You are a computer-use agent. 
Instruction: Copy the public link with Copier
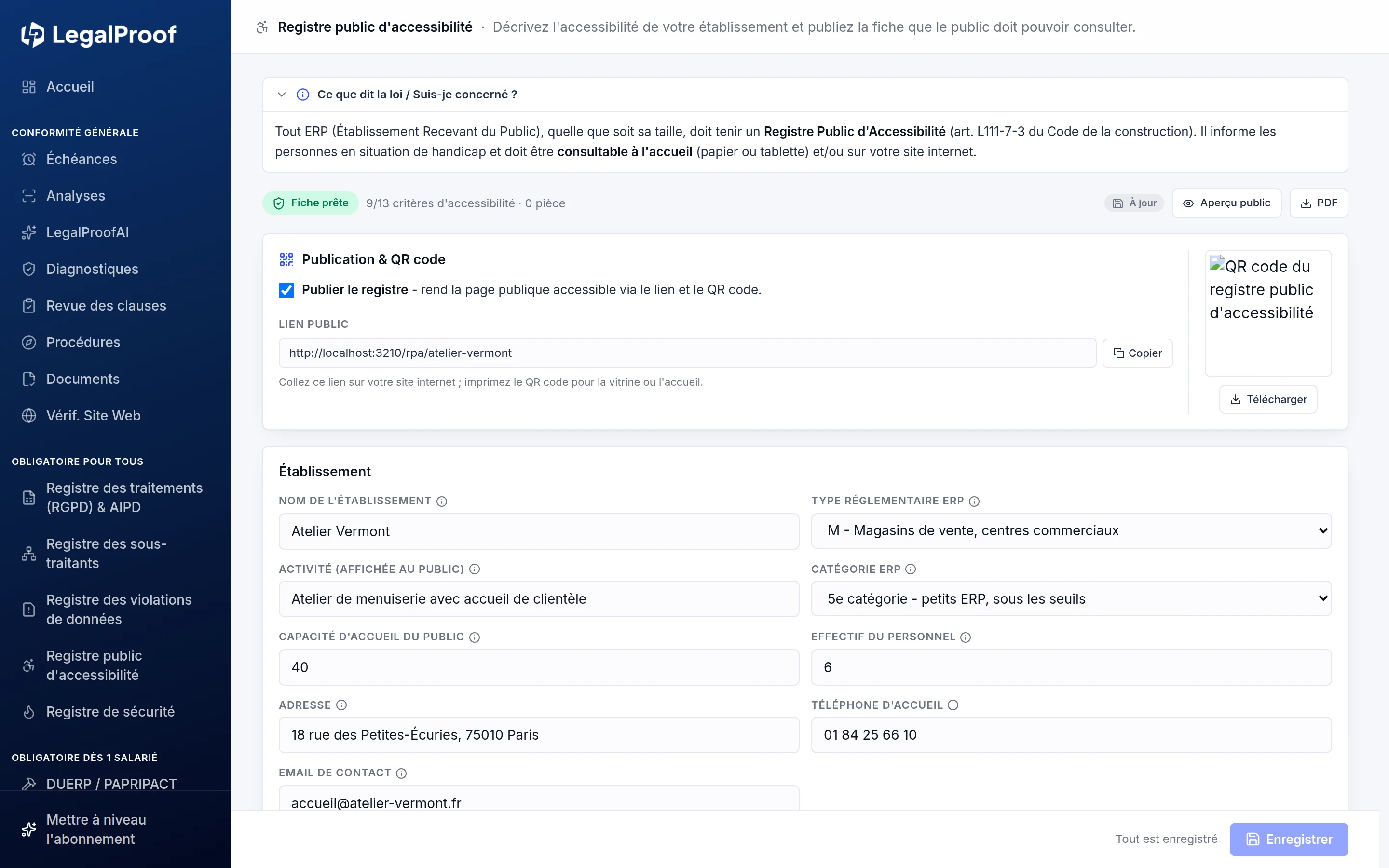click(x=1137, y=353)
